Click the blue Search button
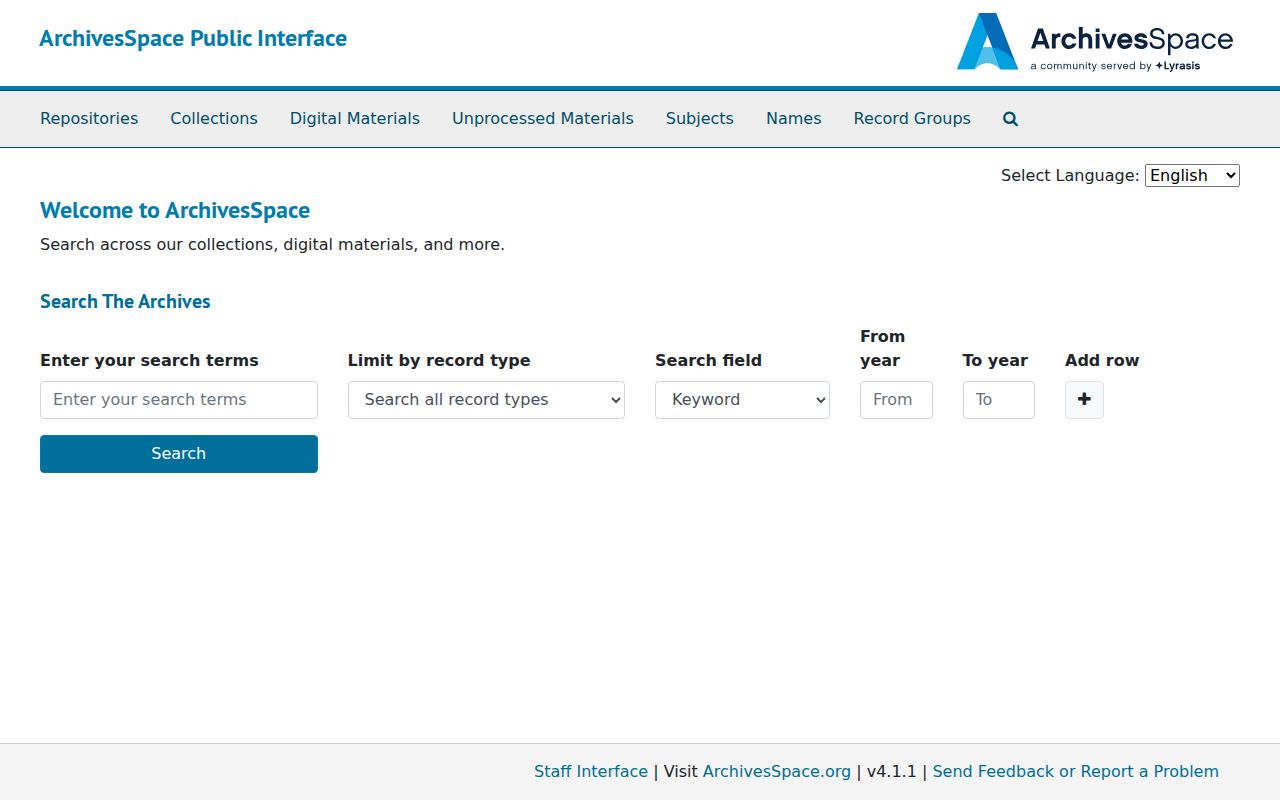The image size is (1280, 800). click(179, 454)
